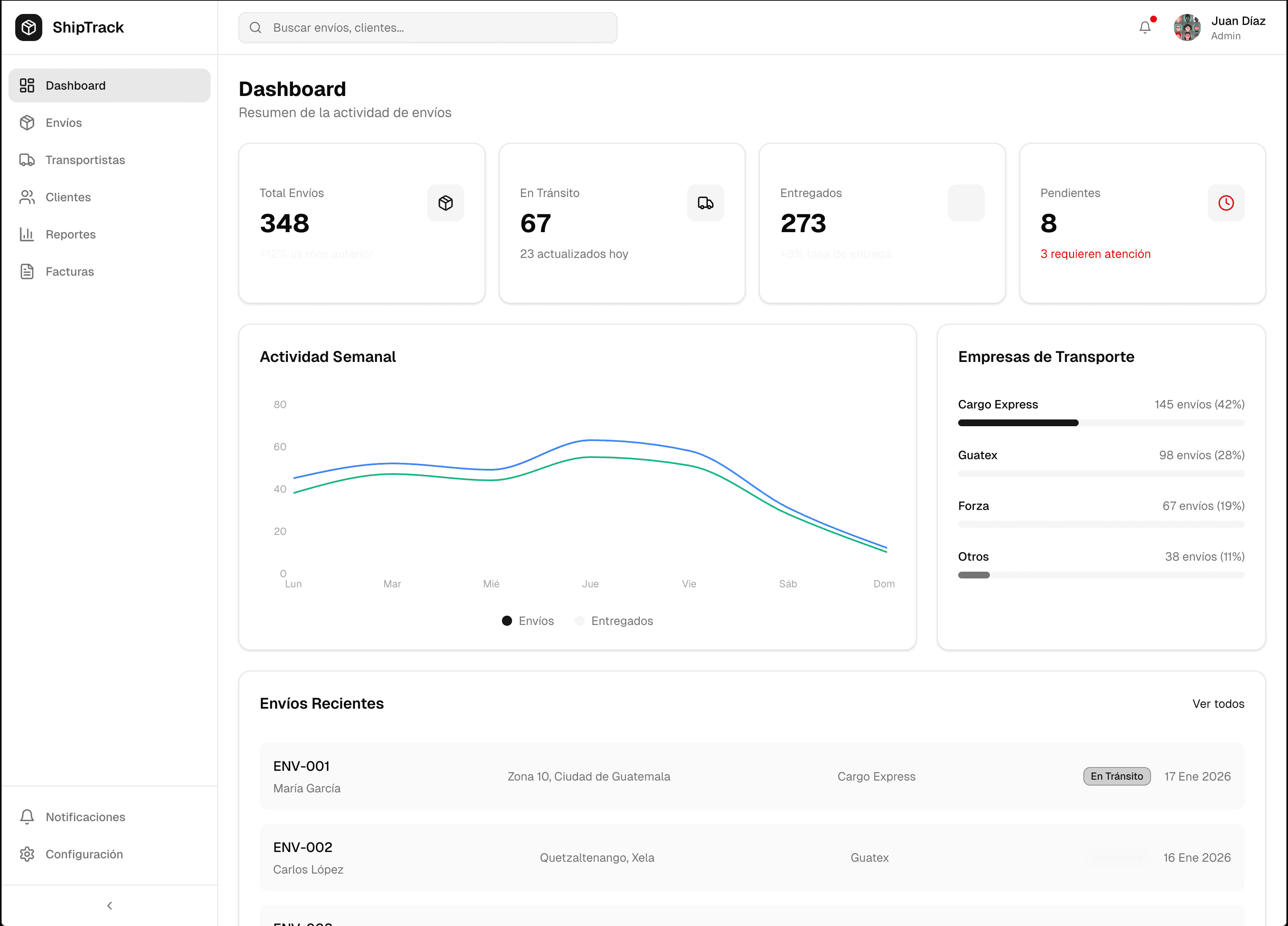Image resolution: width=1288 pixels, height=926 pixels.
Task: Click the search magnifier icon
Action: (x=255, y=27)
